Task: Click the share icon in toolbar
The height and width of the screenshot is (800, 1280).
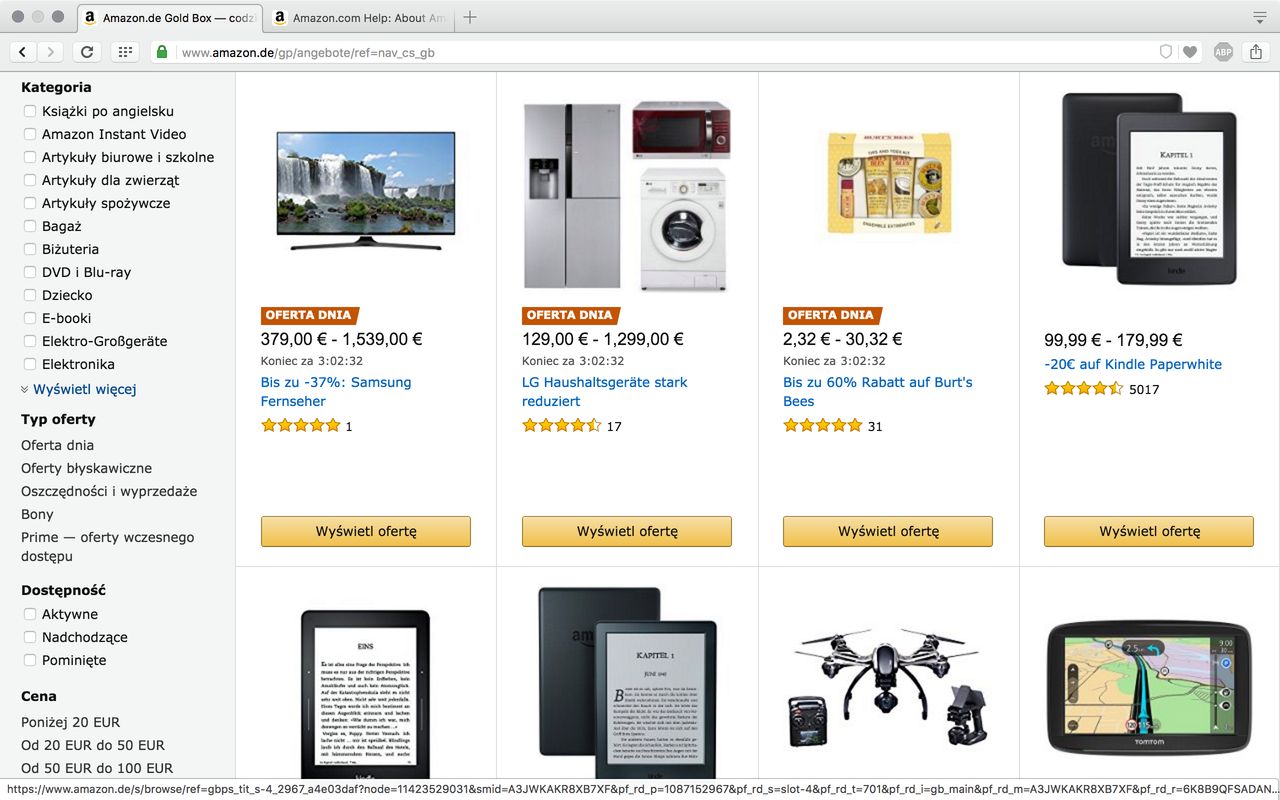Action: [x=1256, y=52]
